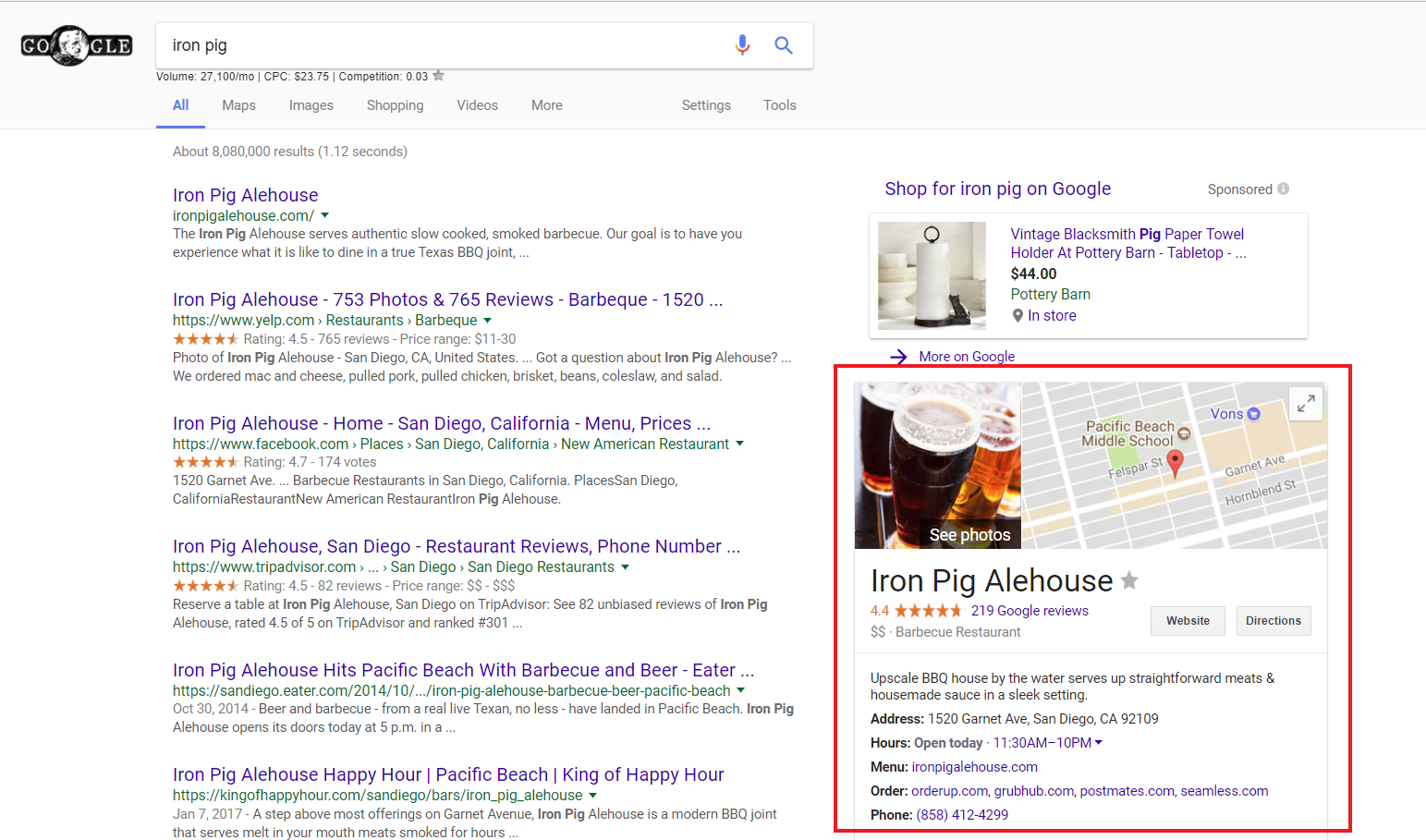Open the 219 Google reviews link
1426x840 pixels.
point(1030,611)
